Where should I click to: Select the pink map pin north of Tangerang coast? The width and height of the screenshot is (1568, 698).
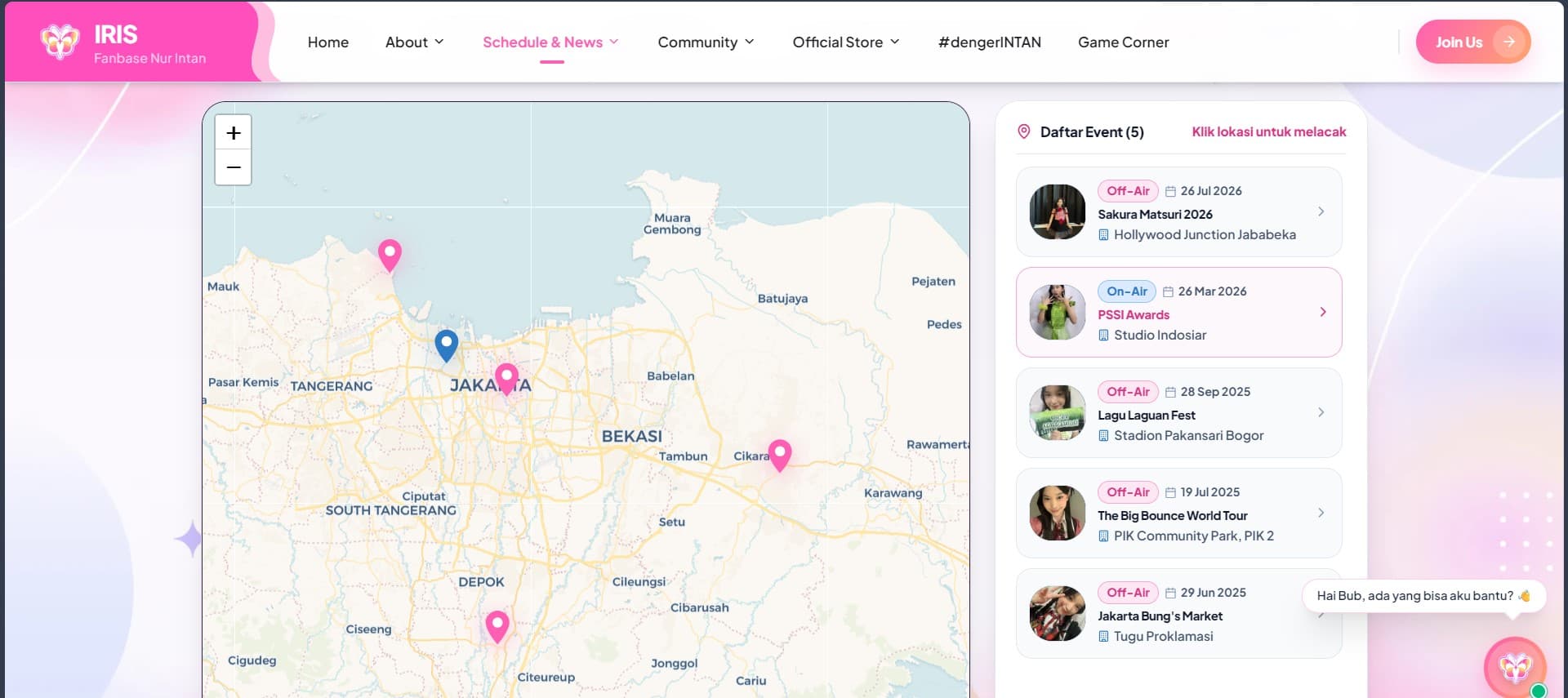tap(390, 256)
